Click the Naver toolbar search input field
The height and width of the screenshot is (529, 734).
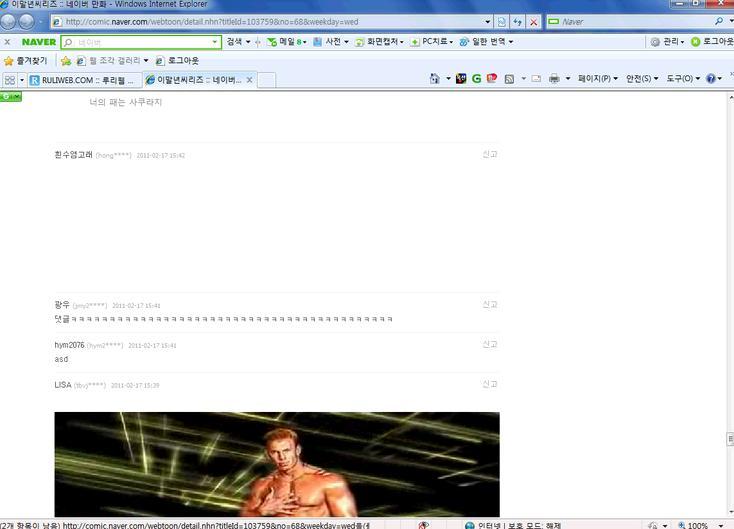click(x=140, y=42)
